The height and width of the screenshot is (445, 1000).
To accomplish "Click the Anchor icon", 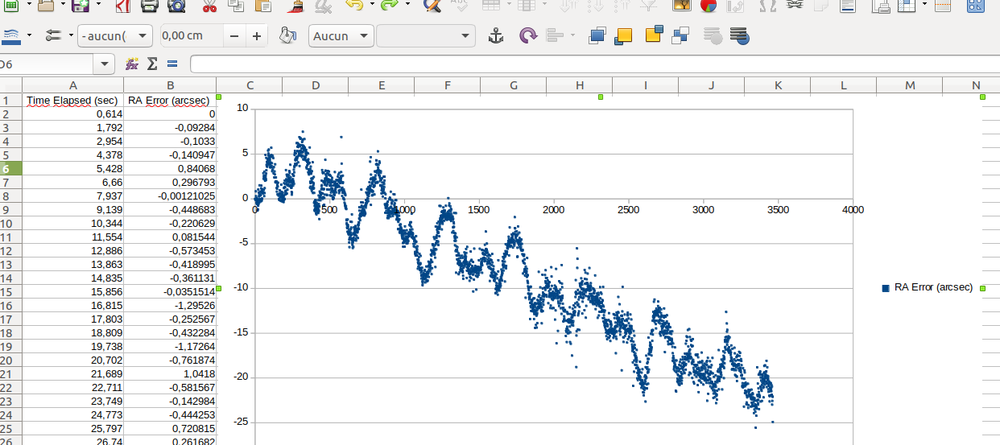I will pyautogui.click(x=496, y=36).
